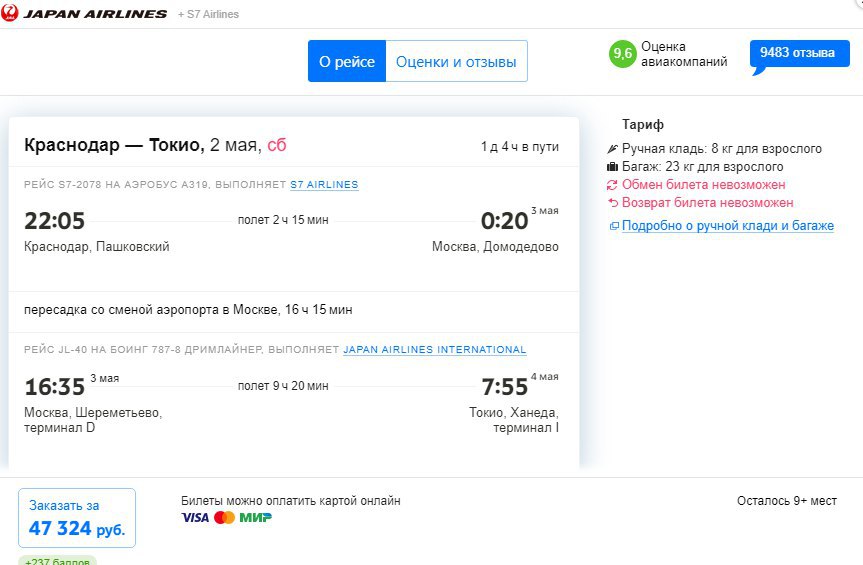This screenshot has width=863, height=565.
Task: Order the ticket for 47 324 руб.
Action: click(x=77, y=518)
